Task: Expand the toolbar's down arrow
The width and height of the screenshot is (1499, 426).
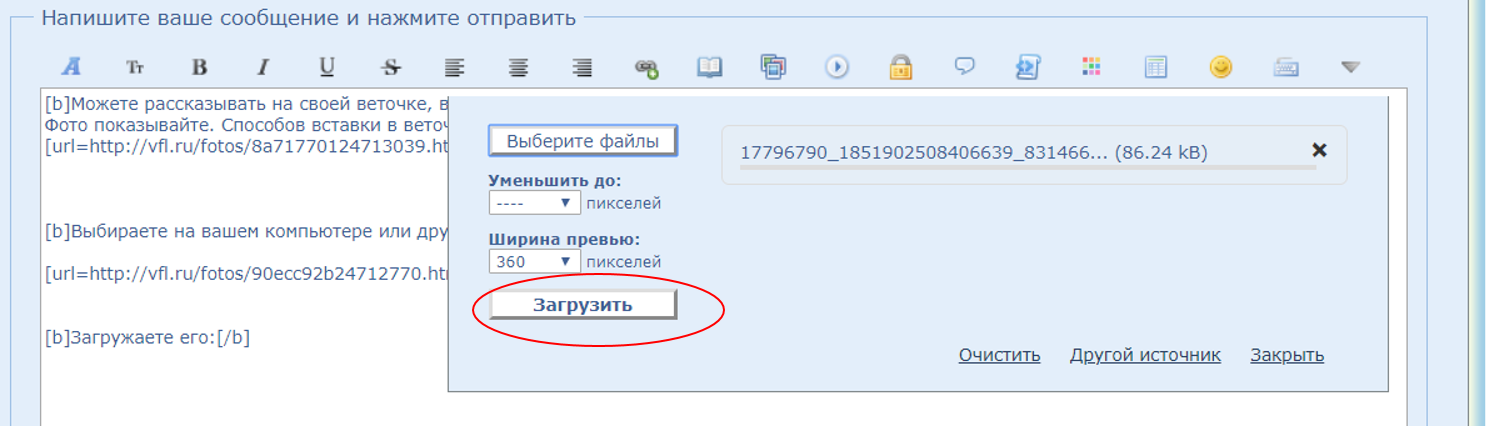Action: (x=1350, y=67)
